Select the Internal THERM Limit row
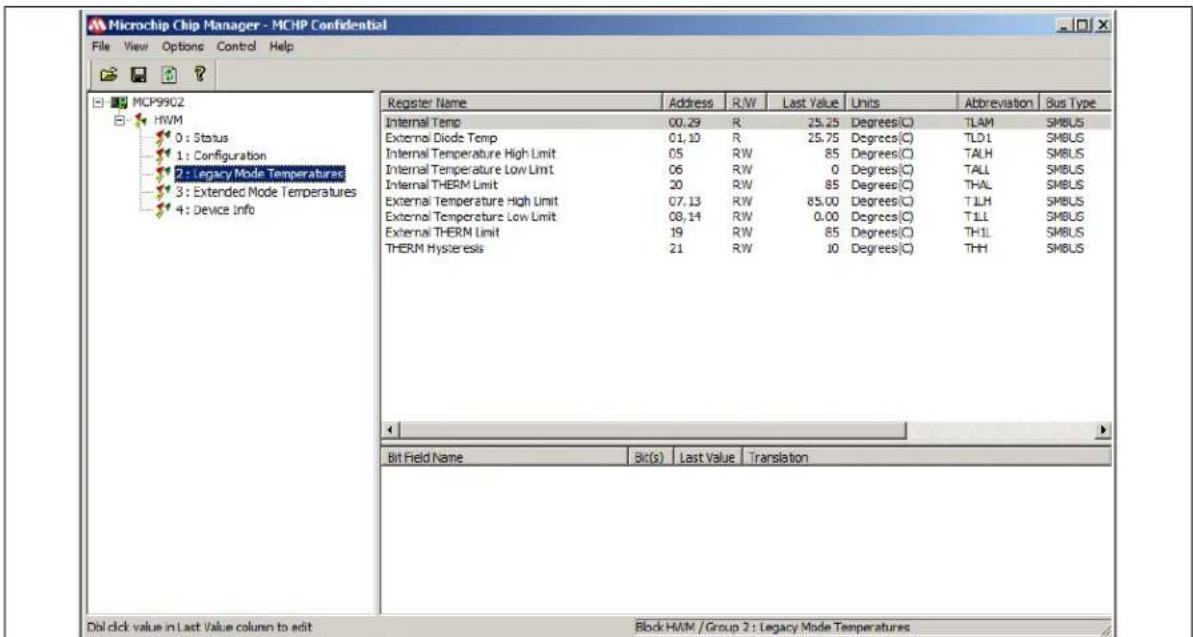The image size is (1193, 637). pos(746,185)
